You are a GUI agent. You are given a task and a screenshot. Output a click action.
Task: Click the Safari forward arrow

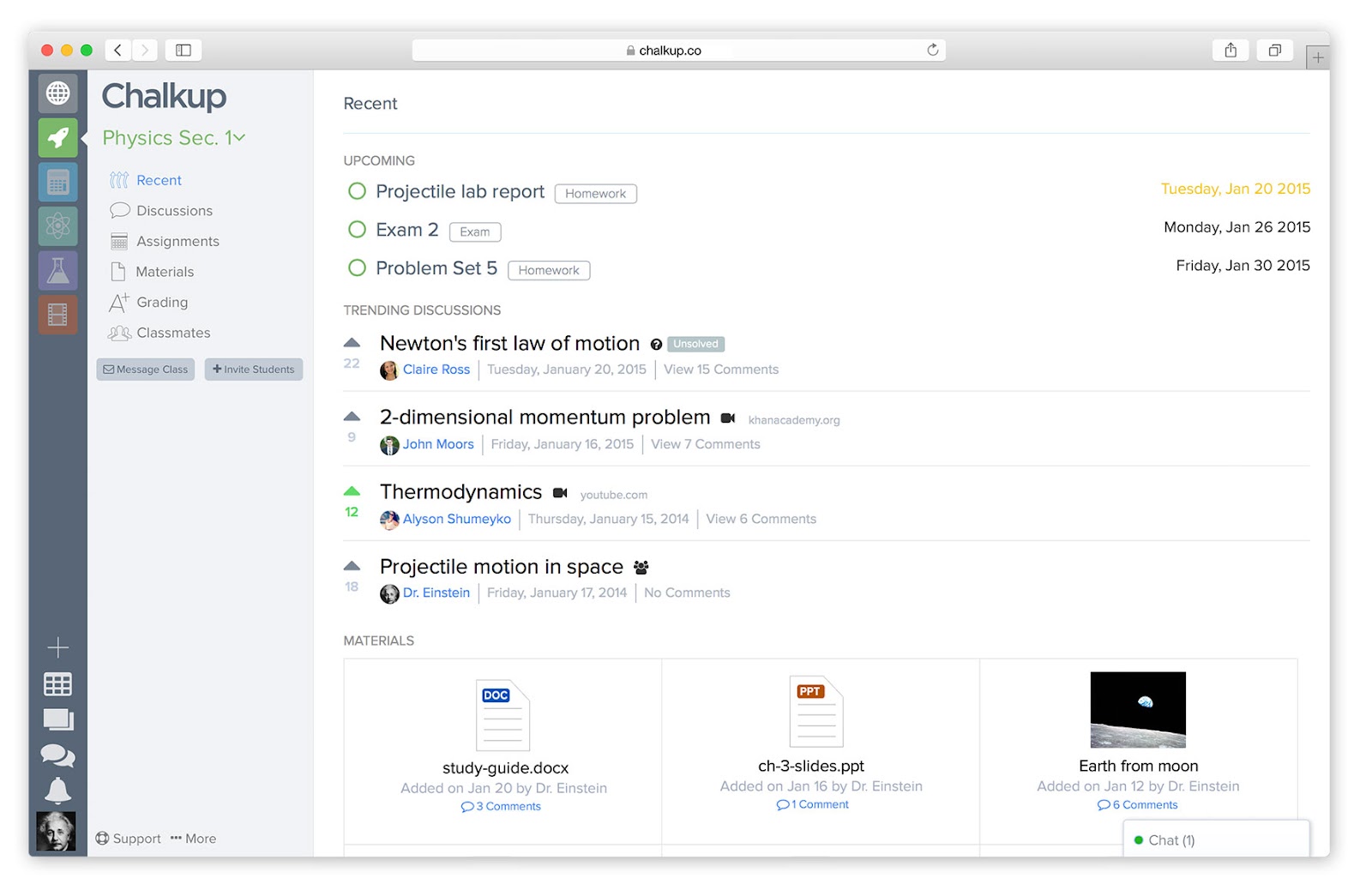pyautogui.click(x=145, y=50)
